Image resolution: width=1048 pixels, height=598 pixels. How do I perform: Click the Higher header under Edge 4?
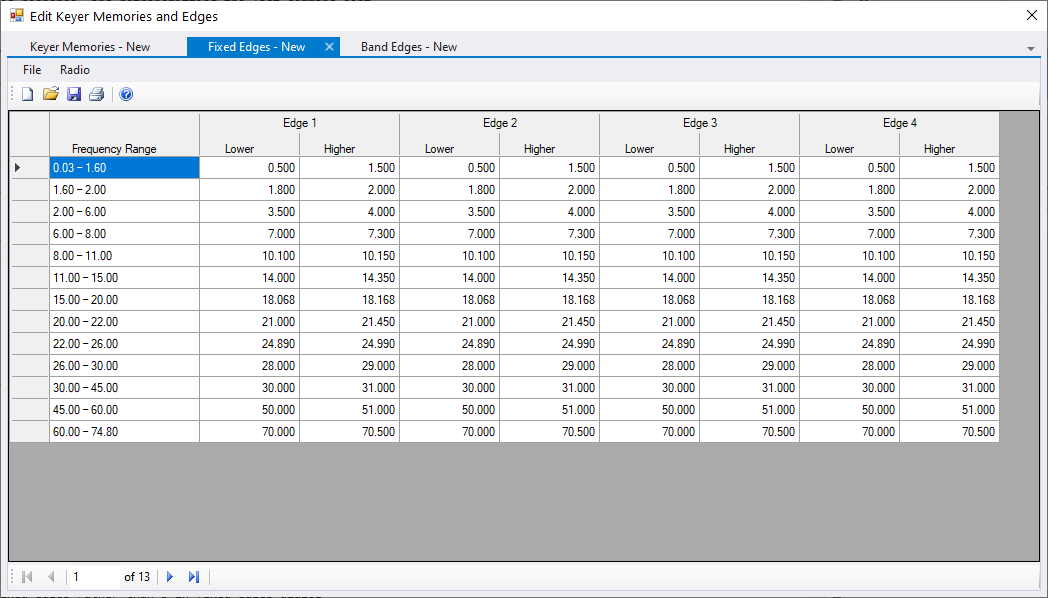tap(949, 148)
